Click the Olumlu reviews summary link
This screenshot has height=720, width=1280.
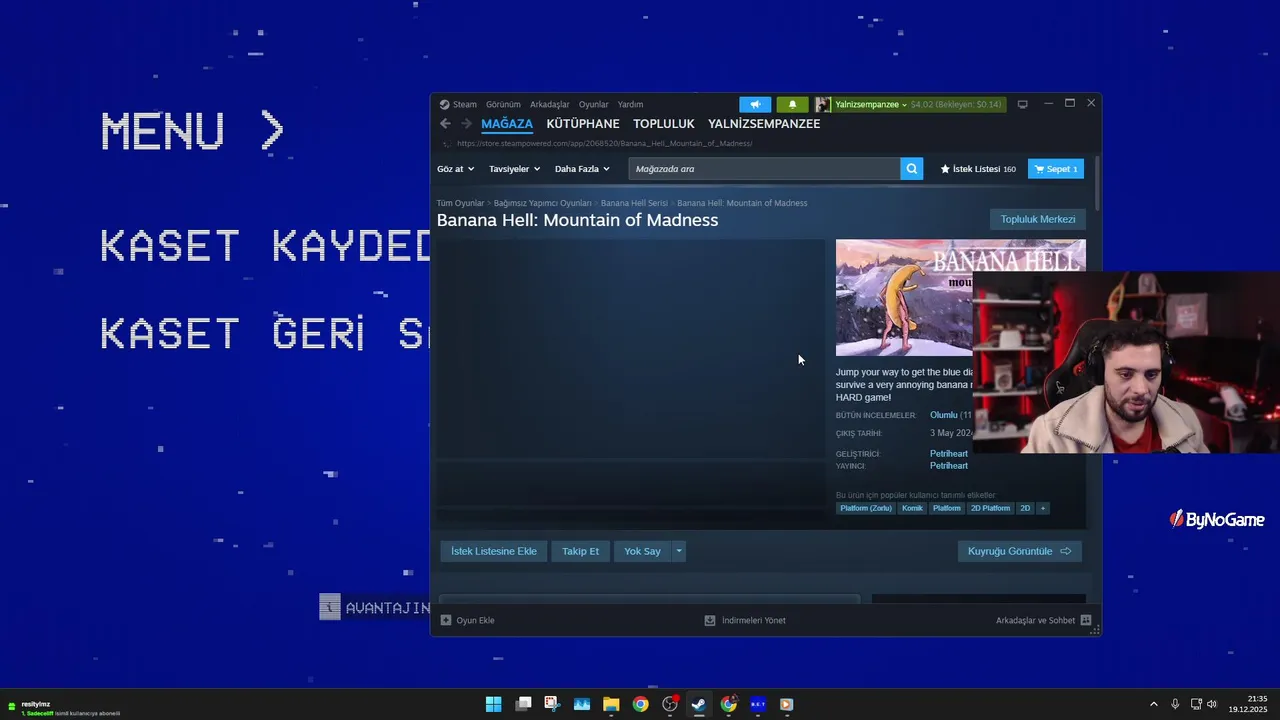pos(944,415)
